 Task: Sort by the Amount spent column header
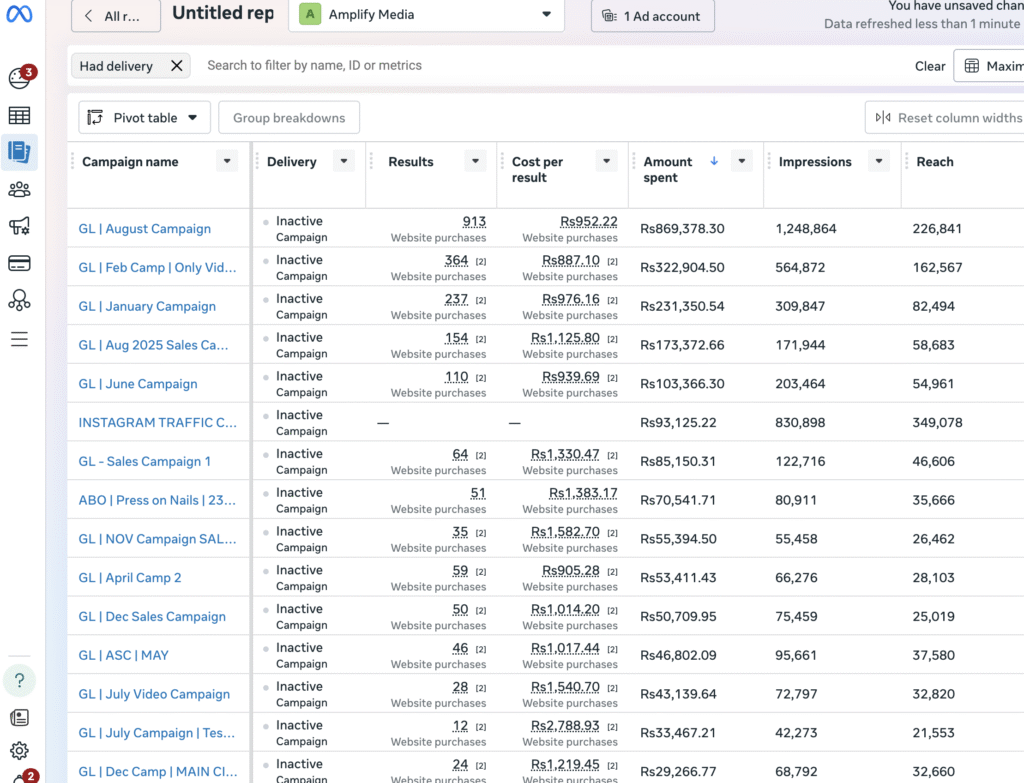coord(668,169)
